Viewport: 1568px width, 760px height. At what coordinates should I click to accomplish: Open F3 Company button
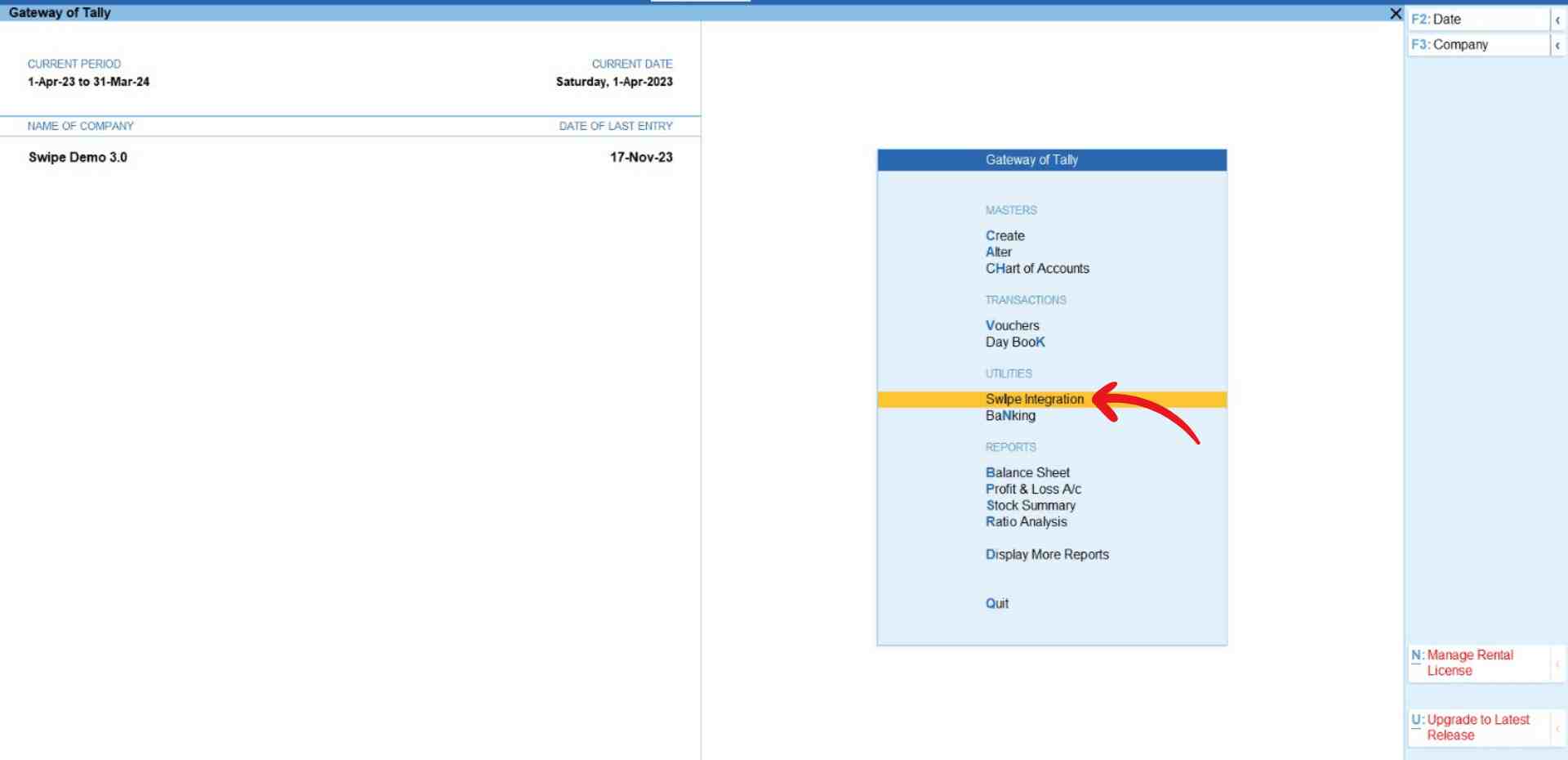pos(1478,45)
